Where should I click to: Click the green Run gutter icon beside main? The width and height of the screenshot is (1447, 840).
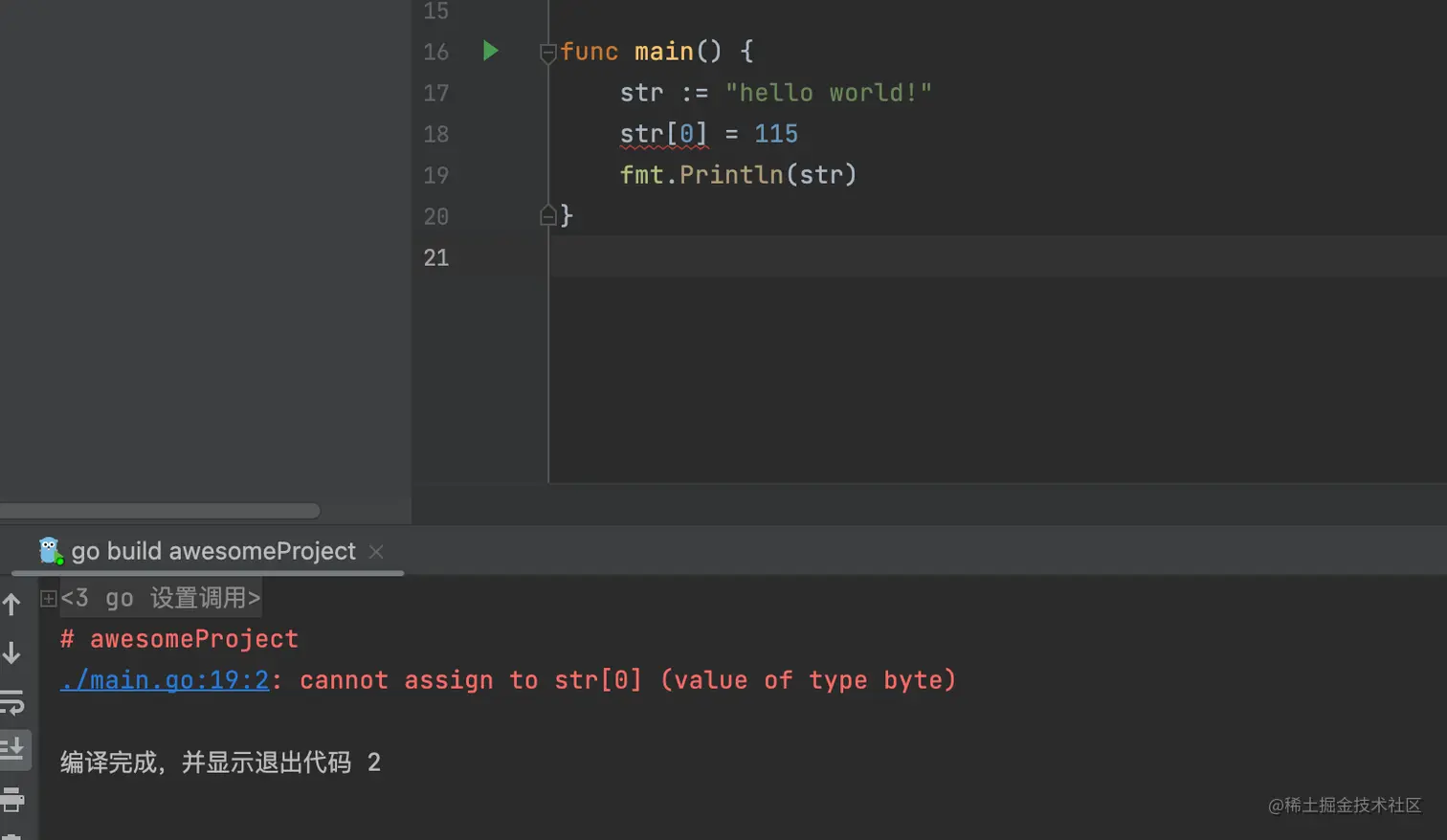point(490,51)
